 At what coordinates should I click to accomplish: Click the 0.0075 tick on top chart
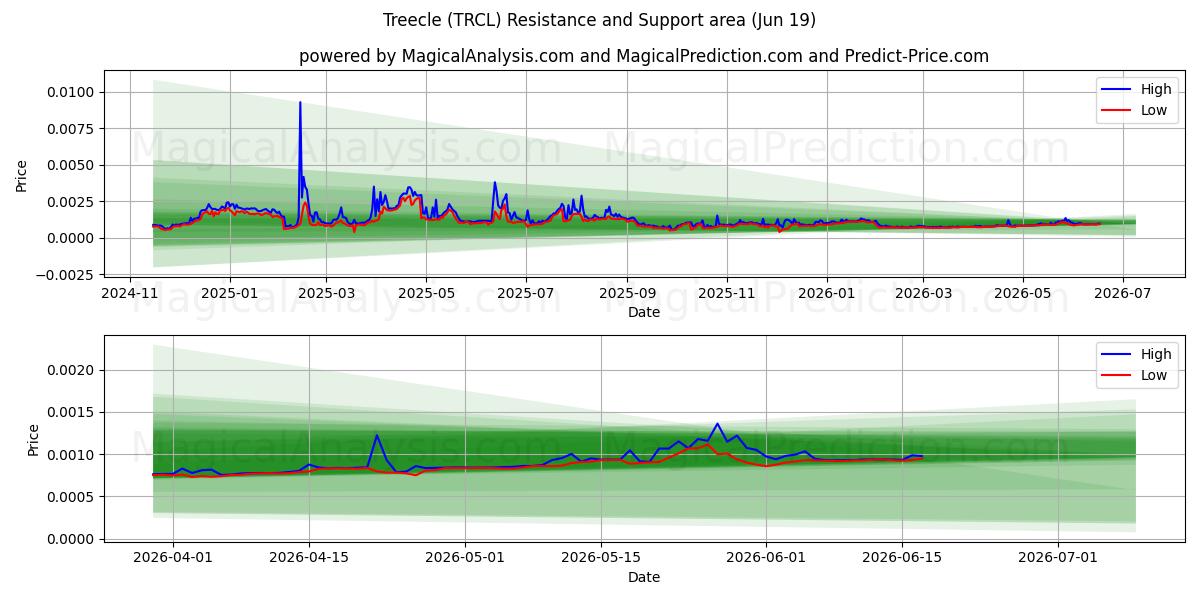pyautogui.click(x=72, y=129)
